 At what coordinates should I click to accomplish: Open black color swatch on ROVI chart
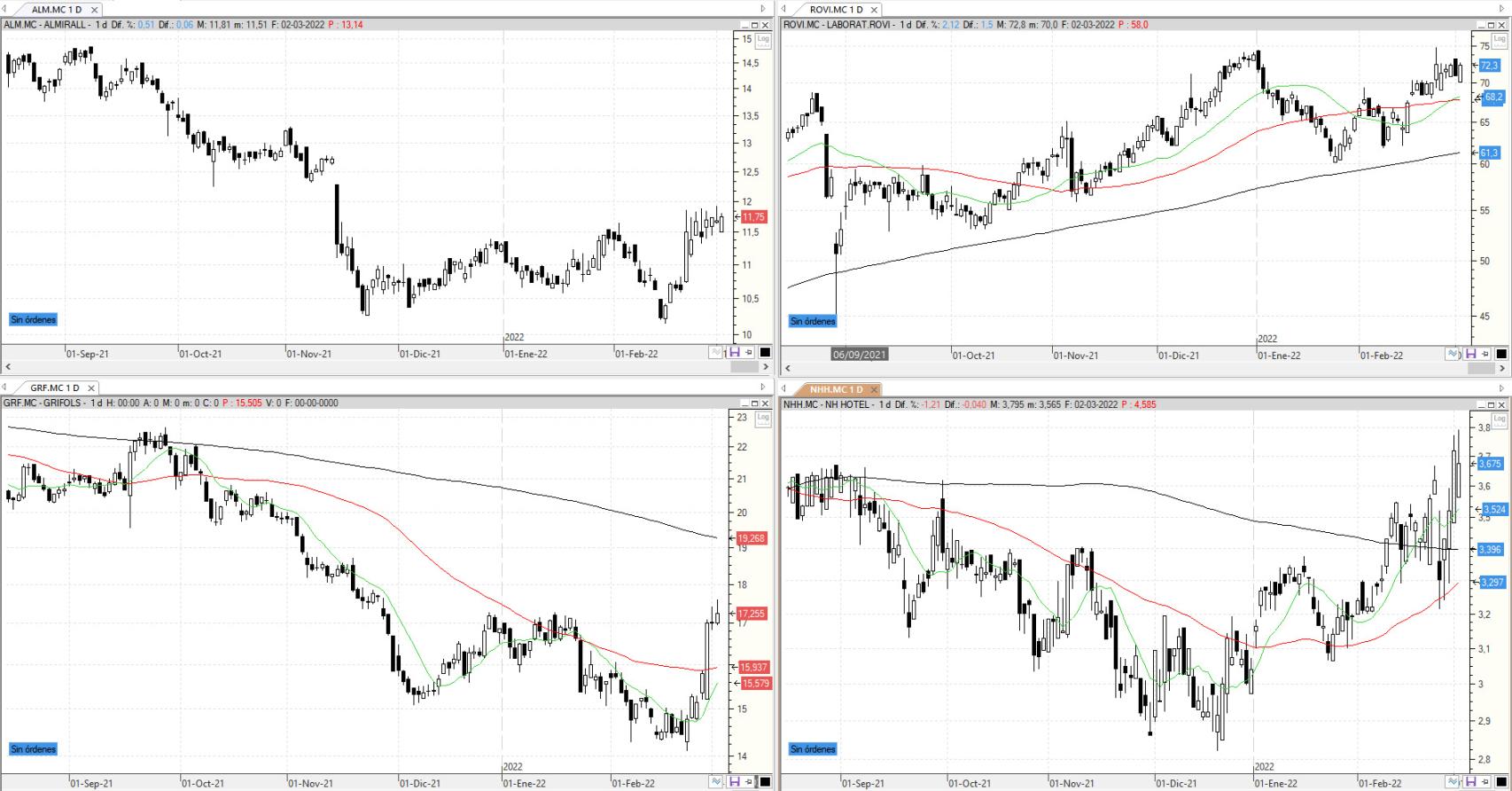(1500, 354)
